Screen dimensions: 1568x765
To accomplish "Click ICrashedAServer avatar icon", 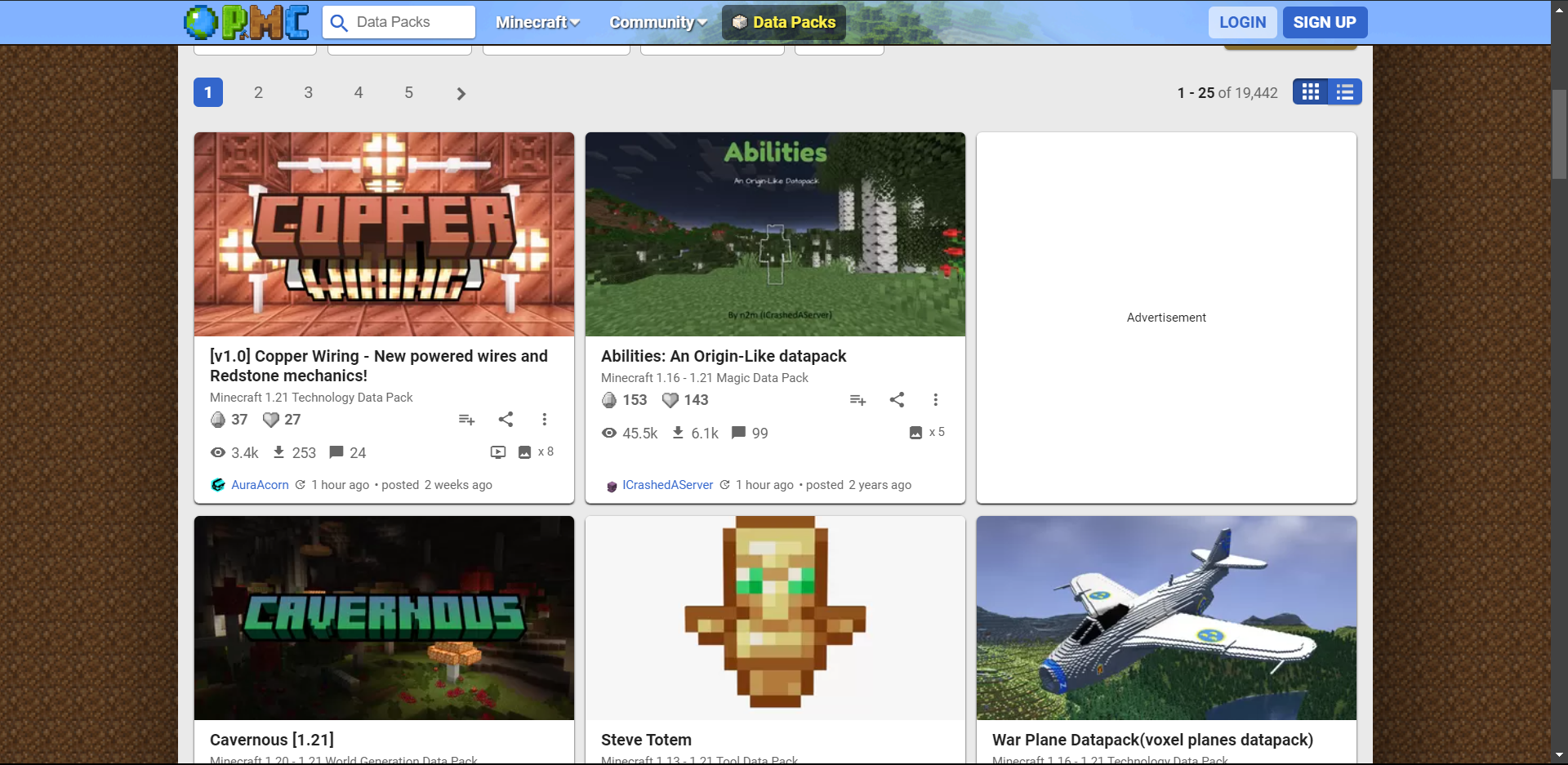I will pyautogui.click(x=612, y=487).
